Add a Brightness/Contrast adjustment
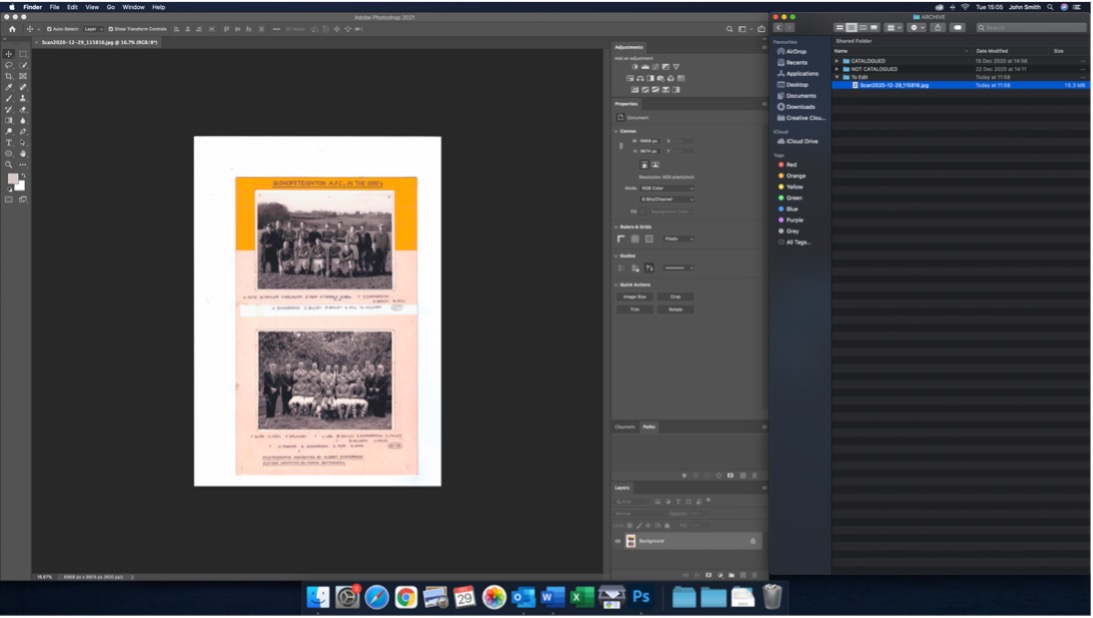1093x618 pixels. tap(634, 67)
